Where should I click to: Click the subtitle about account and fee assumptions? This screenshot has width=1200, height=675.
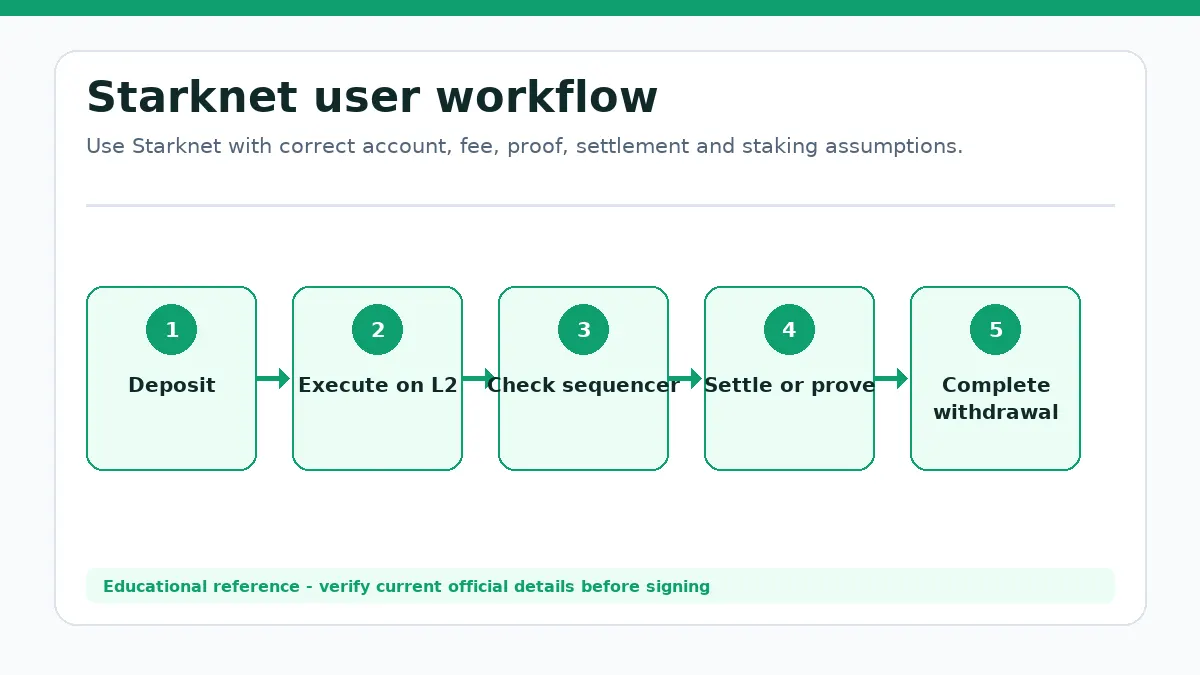(x=524, y=146)
